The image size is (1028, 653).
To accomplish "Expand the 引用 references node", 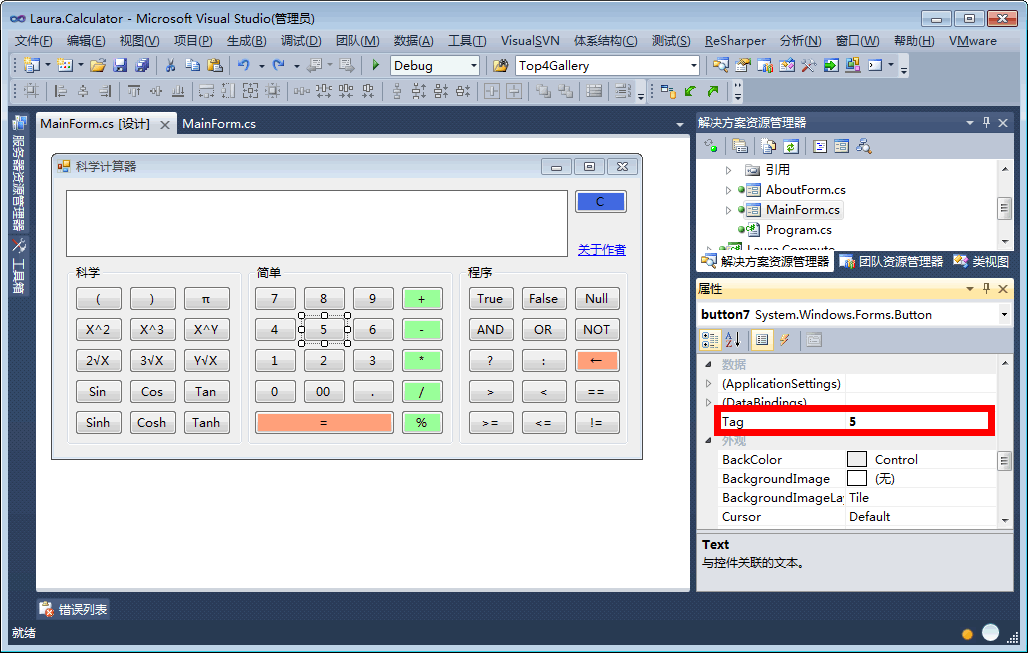I will [x=728, y=170].
